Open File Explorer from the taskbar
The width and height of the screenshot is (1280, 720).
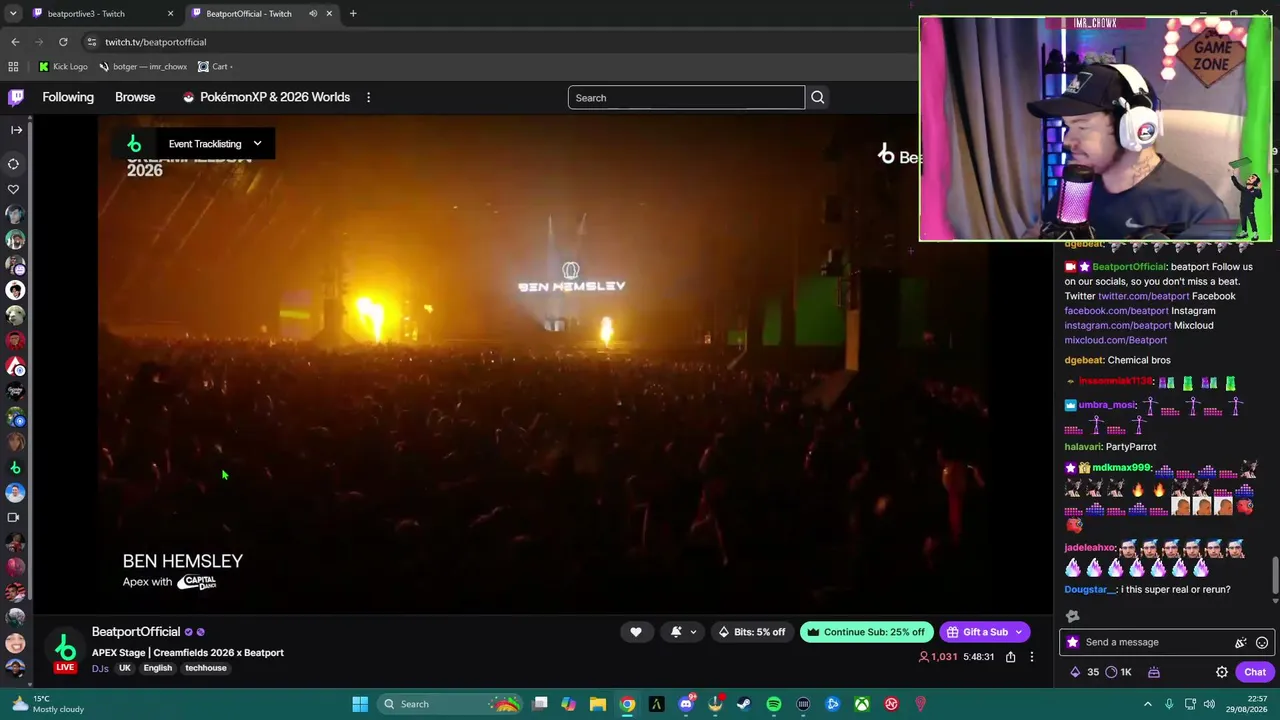pos(597,704)
